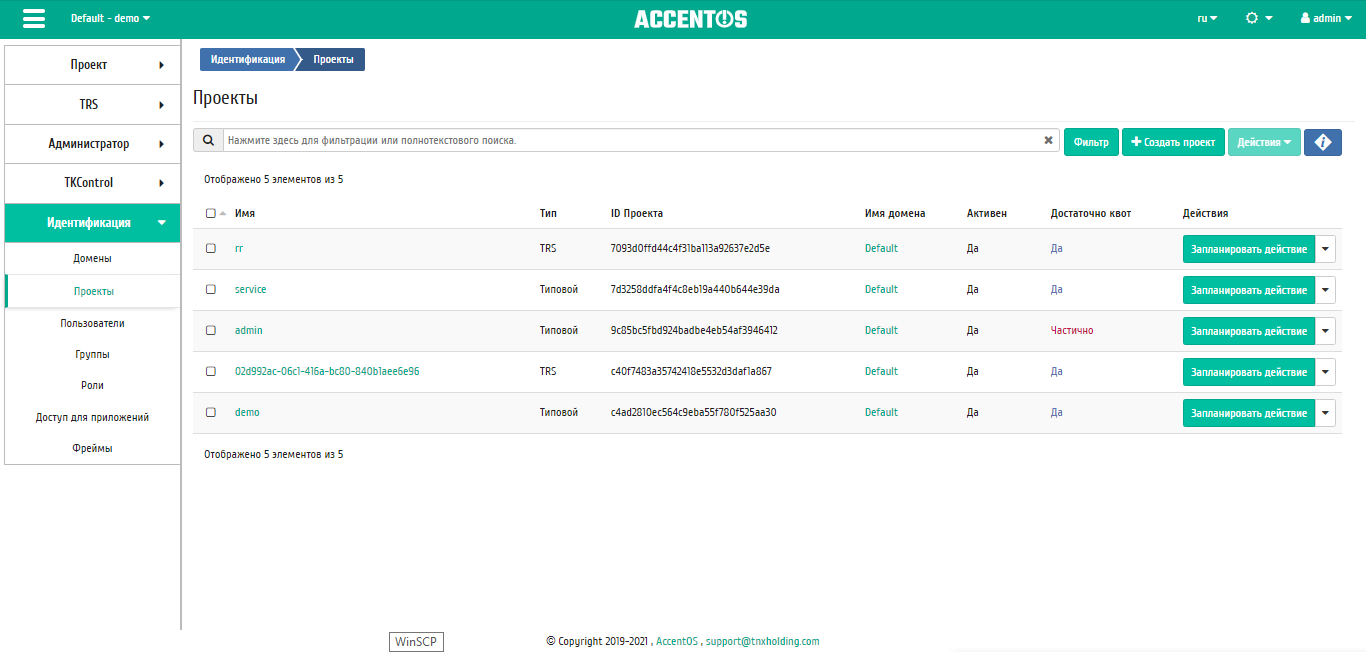This screenshot has width=1366, height=652.
Task: Tick the checkbox for service project
Action: pos(210,289)
